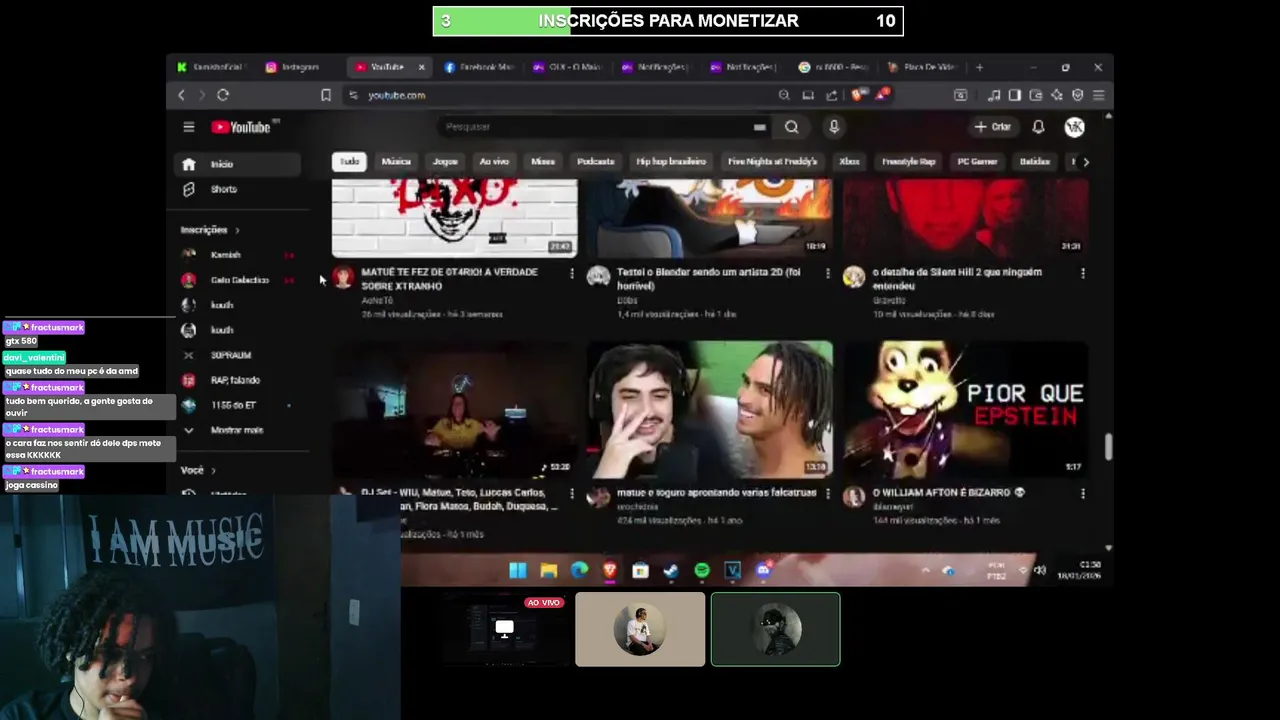
Task: Expand the Você section chevron
Action: [x=213, y=470]
